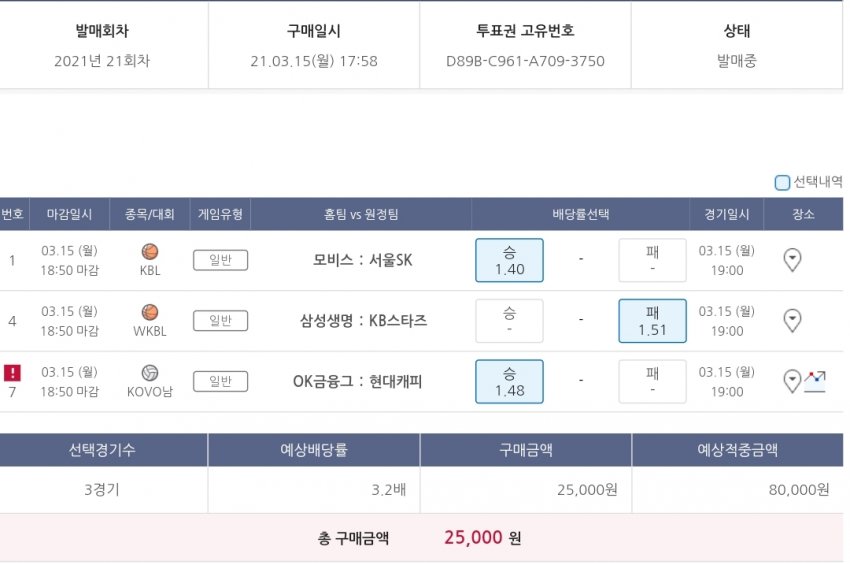Click 일반 game type badge in WKBL row
The width and height of the screenshot is (850, 564).
(220, 321)
